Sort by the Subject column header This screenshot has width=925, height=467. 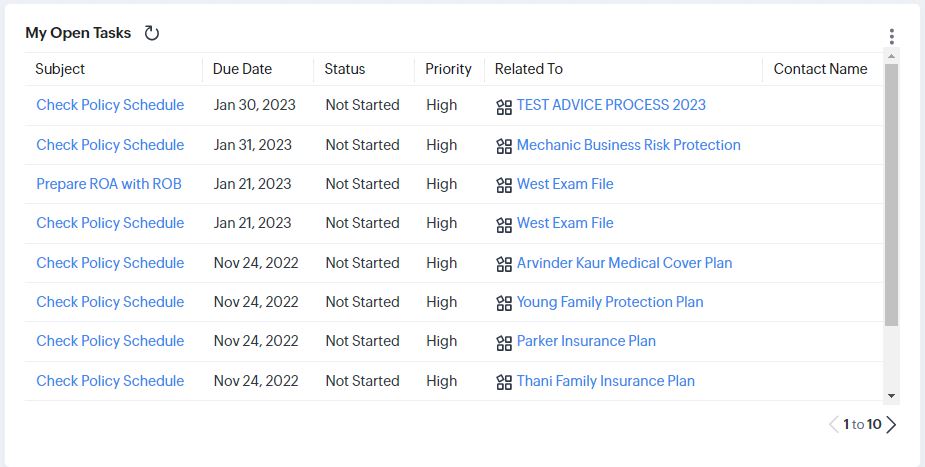pos(60,69)
